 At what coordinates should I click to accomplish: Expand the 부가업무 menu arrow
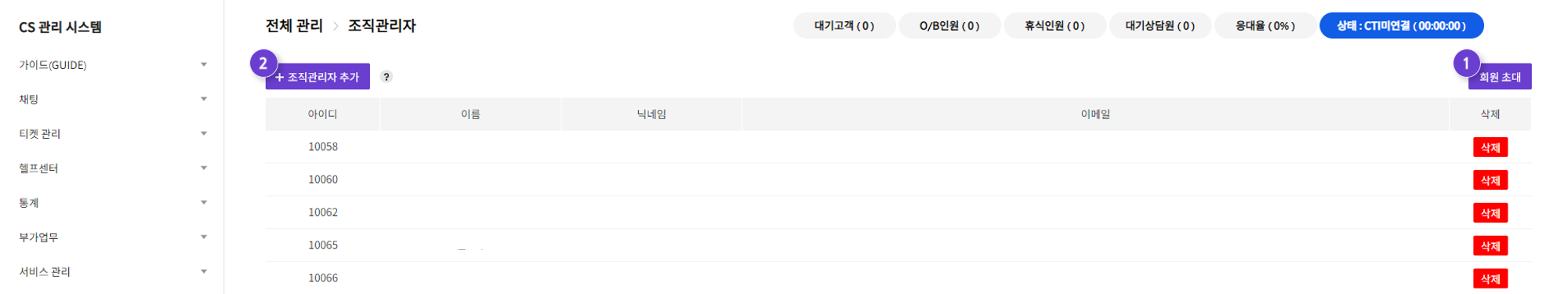tap(204, 237)
